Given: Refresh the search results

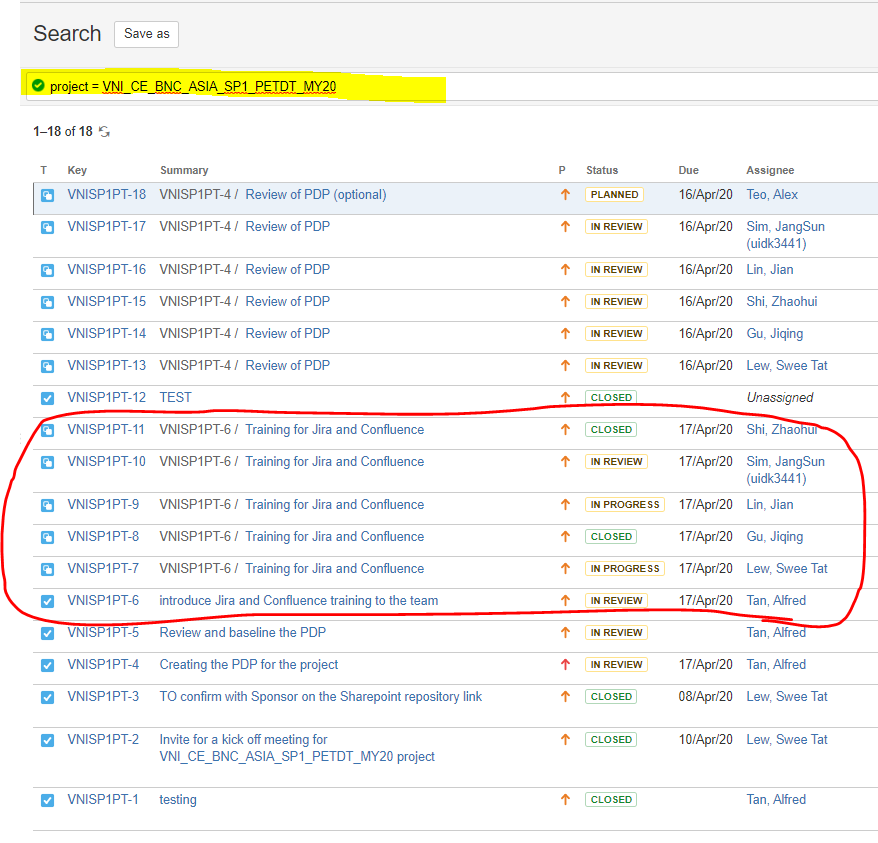Looking at the screenshot, I should (x=105, y=132).
